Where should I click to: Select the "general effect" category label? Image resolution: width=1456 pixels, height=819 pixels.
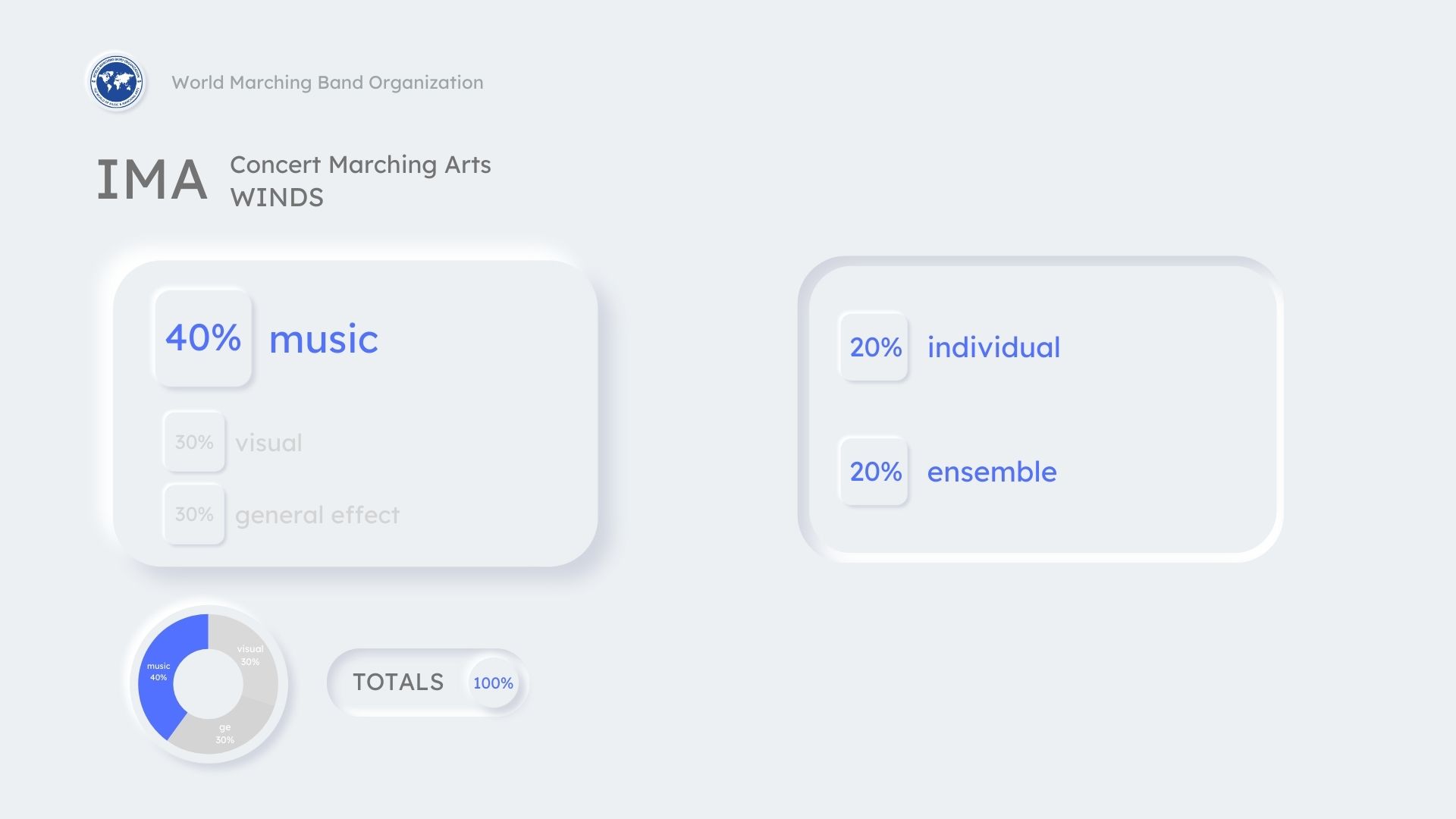tap(317, 515)
